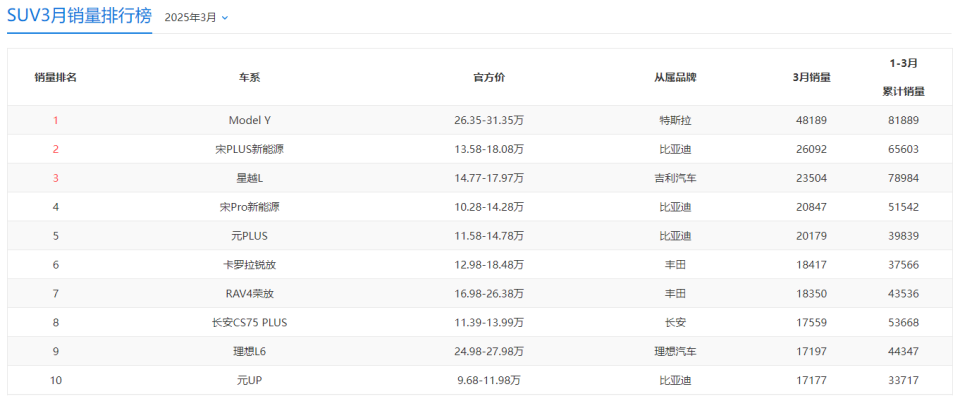This screenshot has height=401, width=960.
Task: Click the 3月销量 column header
Action: [811, 77]
